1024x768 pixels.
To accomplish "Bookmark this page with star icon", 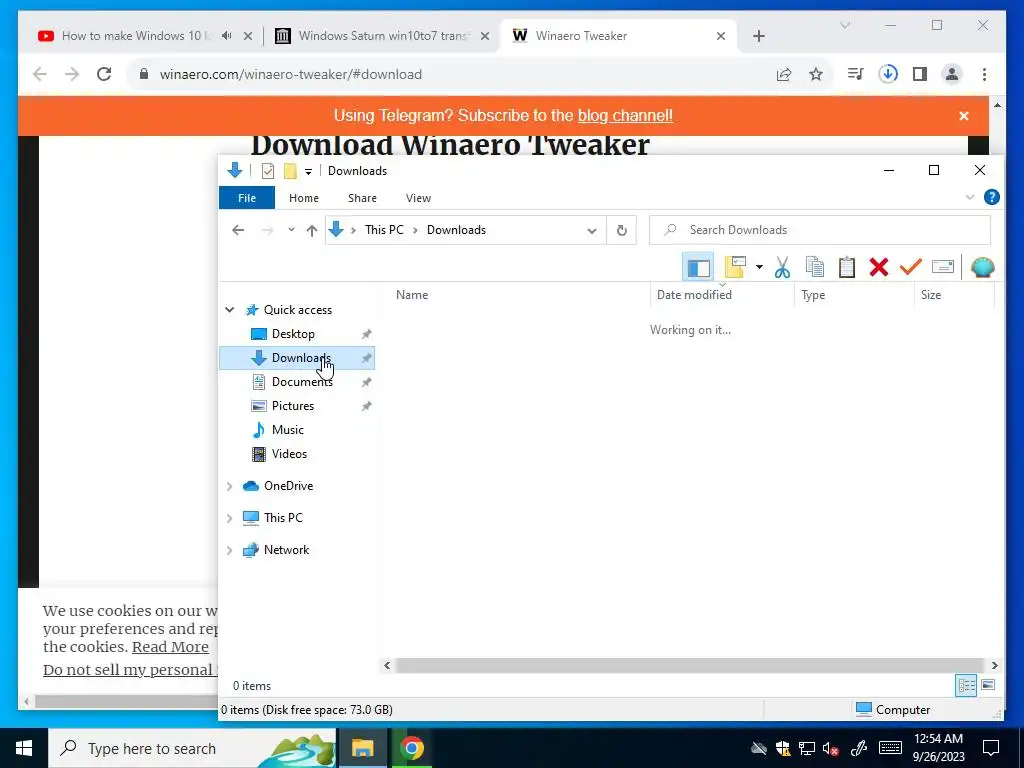I will pos(816,74).
